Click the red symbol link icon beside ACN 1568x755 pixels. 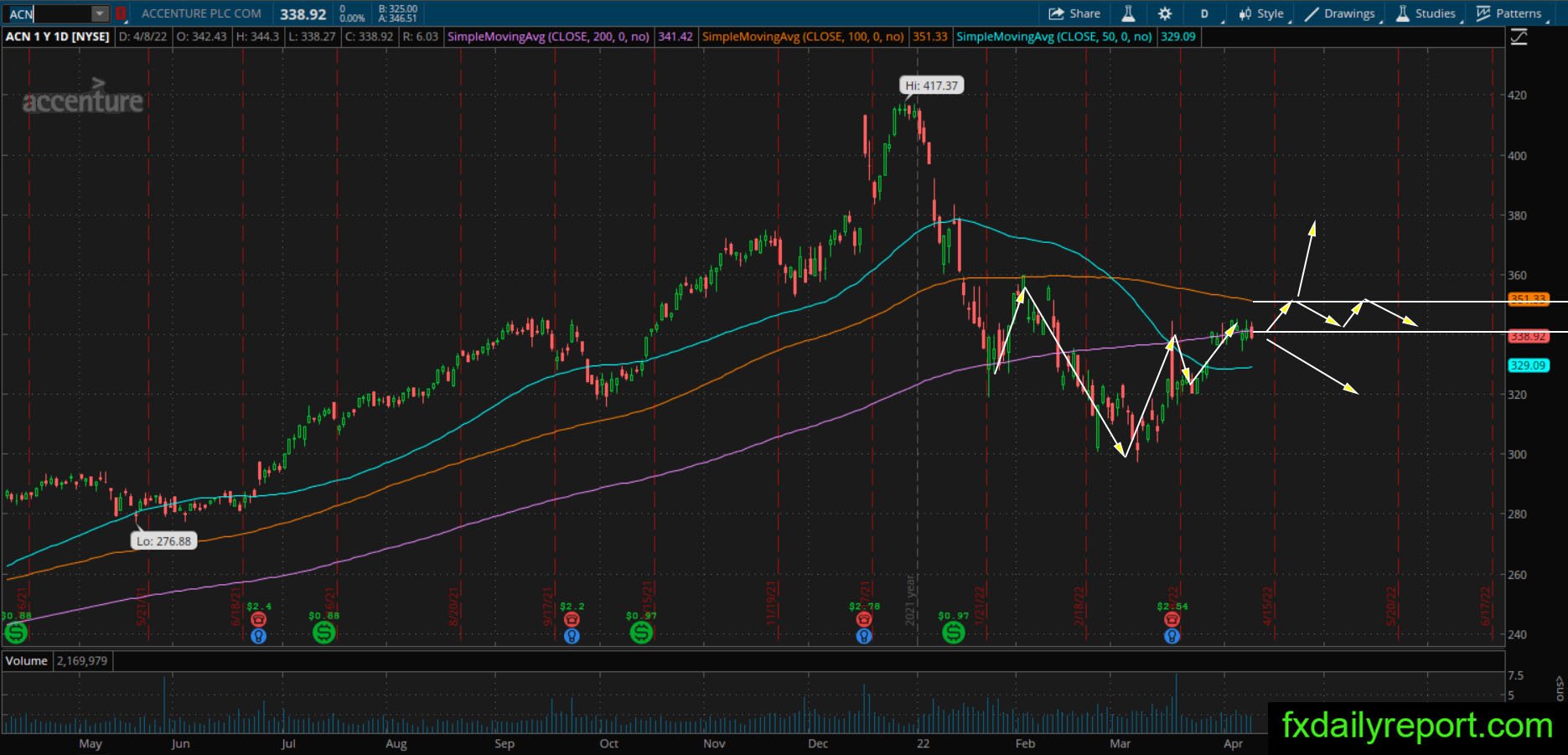tap(121, 13)
